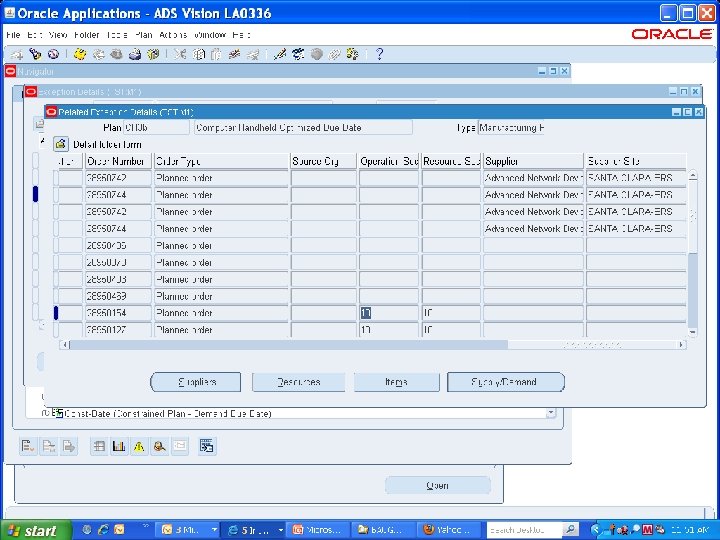The height and width of the screenshot is (540, 720).
Task: Click the Internet Explorer quick launch icon
Action: coord(103,530)
